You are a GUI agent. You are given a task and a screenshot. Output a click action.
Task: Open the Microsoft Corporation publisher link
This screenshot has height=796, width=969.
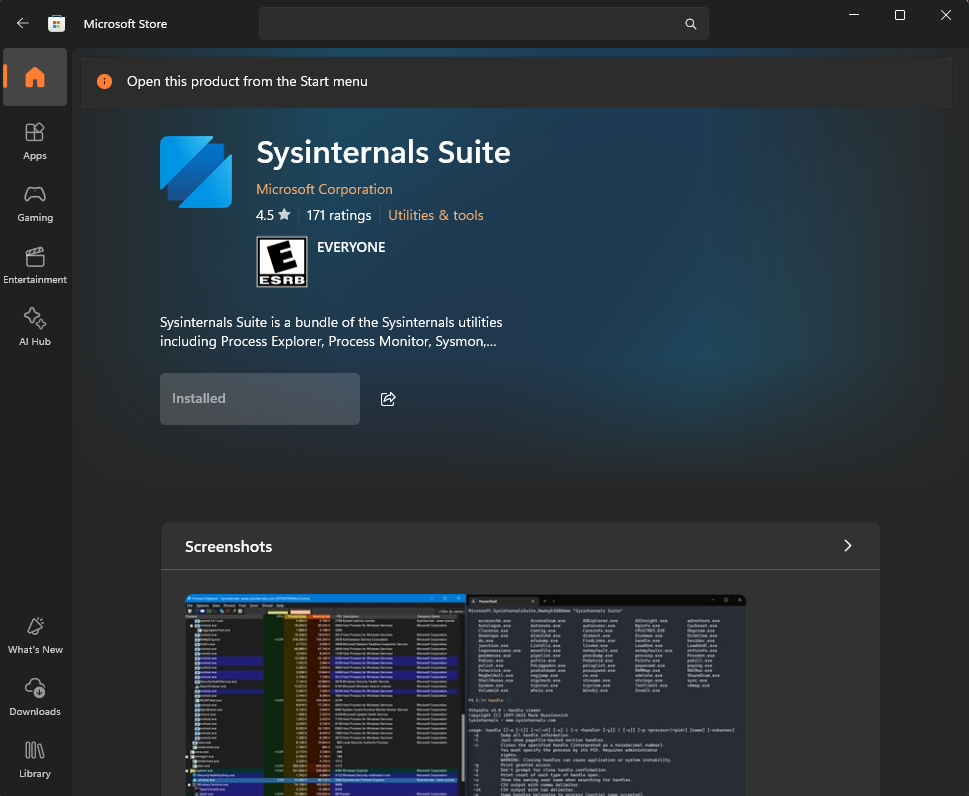(324, 189)
